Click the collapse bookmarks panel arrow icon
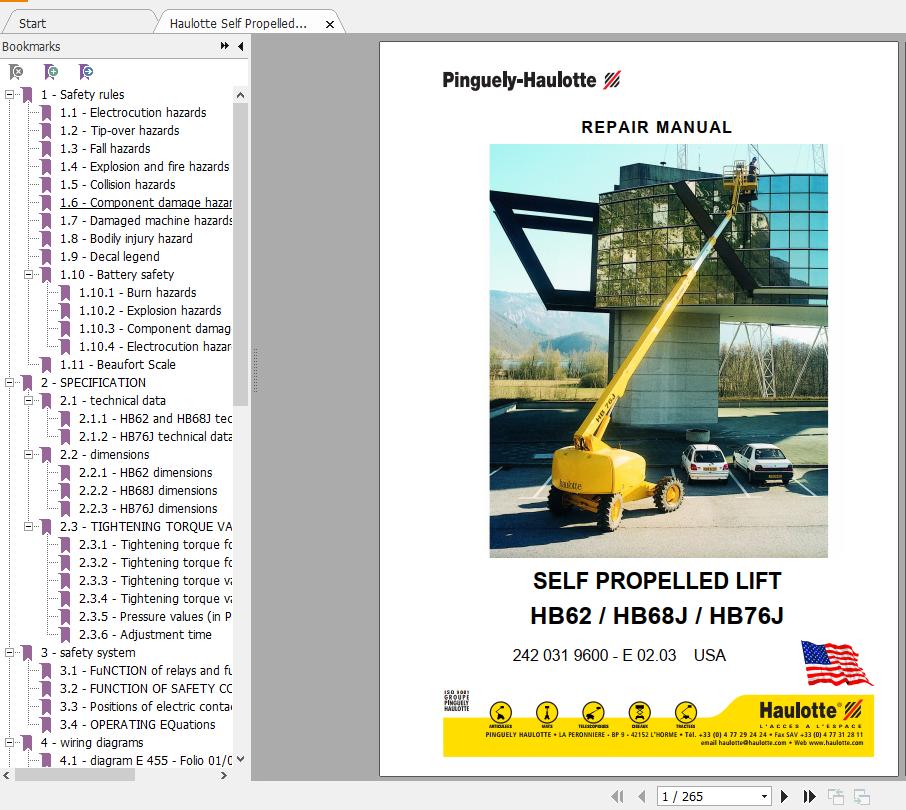 coord(239,46)
